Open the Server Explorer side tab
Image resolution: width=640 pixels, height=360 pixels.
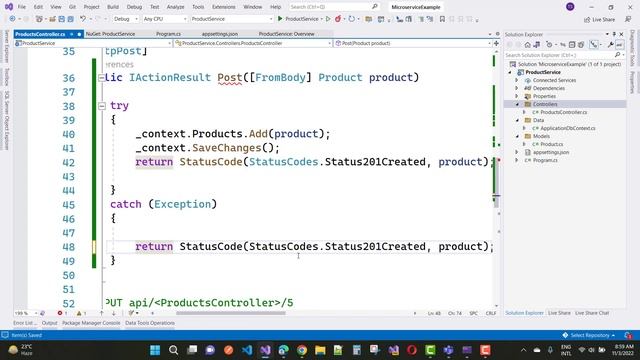[x=7, y=46]
